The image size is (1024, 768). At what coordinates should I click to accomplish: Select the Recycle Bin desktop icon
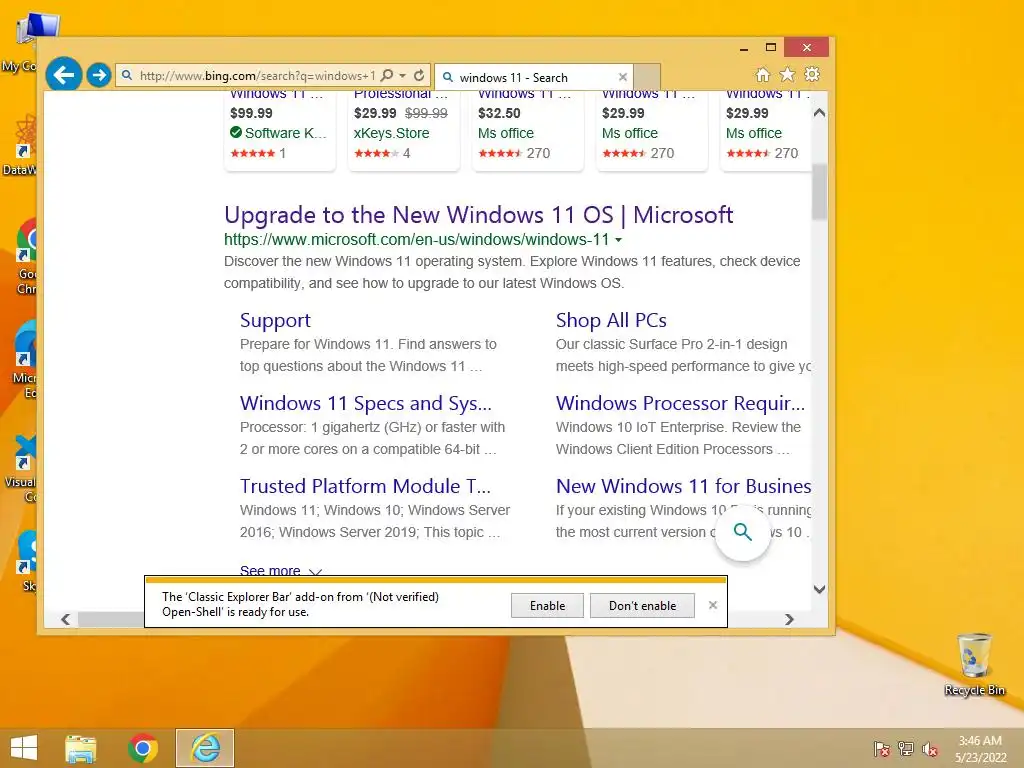tap(974, 665)
